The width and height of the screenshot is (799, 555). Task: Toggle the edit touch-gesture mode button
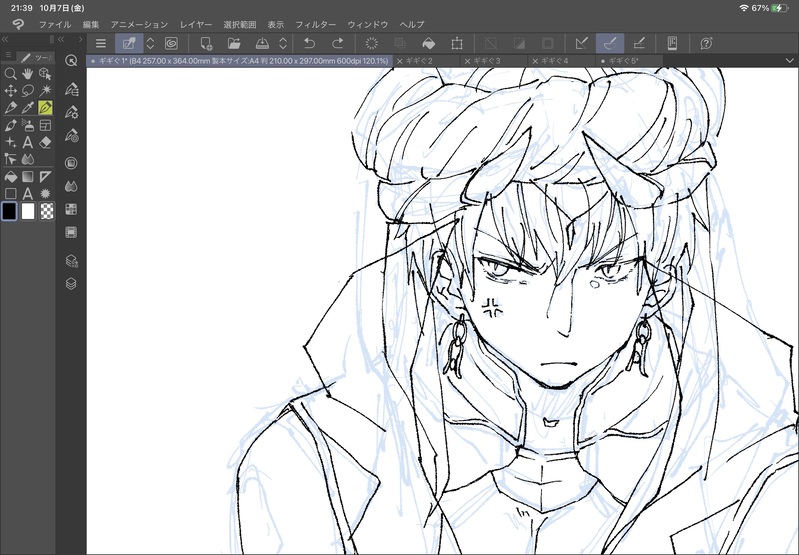[x=129, y=43]
